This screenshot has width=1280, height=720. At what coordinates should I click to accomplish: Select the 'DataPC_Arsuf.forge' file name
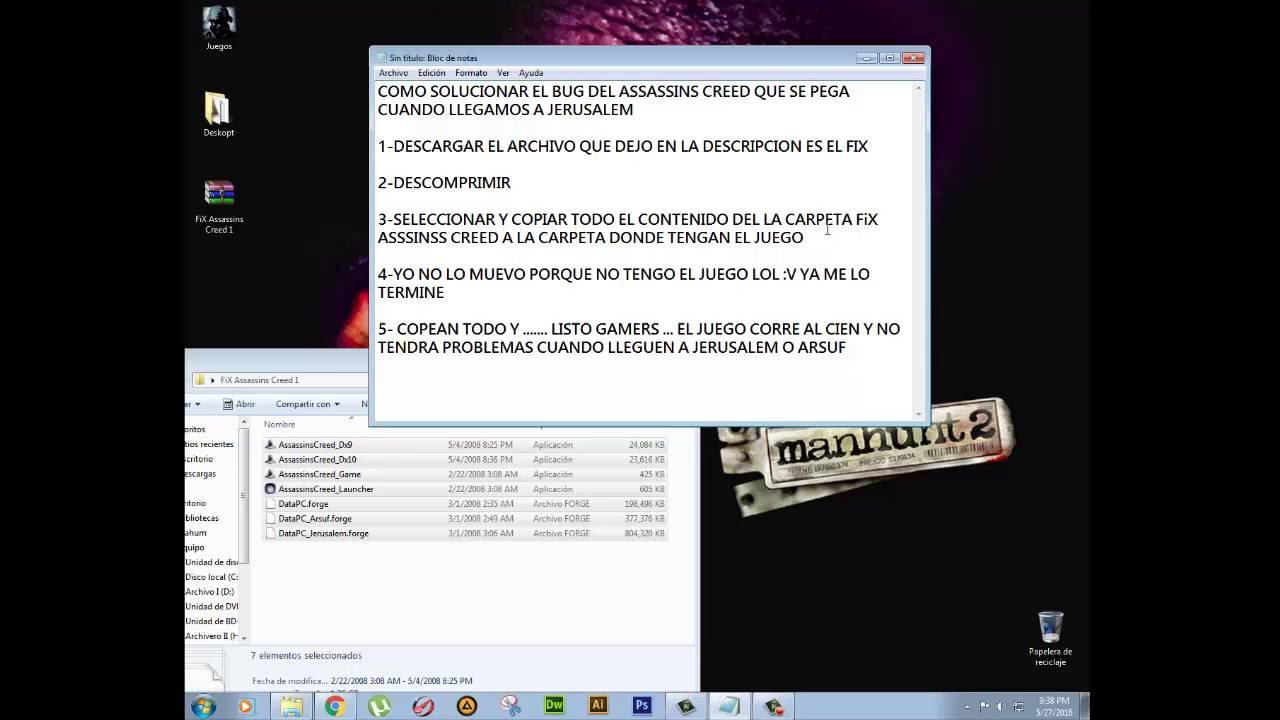[315, 519]
